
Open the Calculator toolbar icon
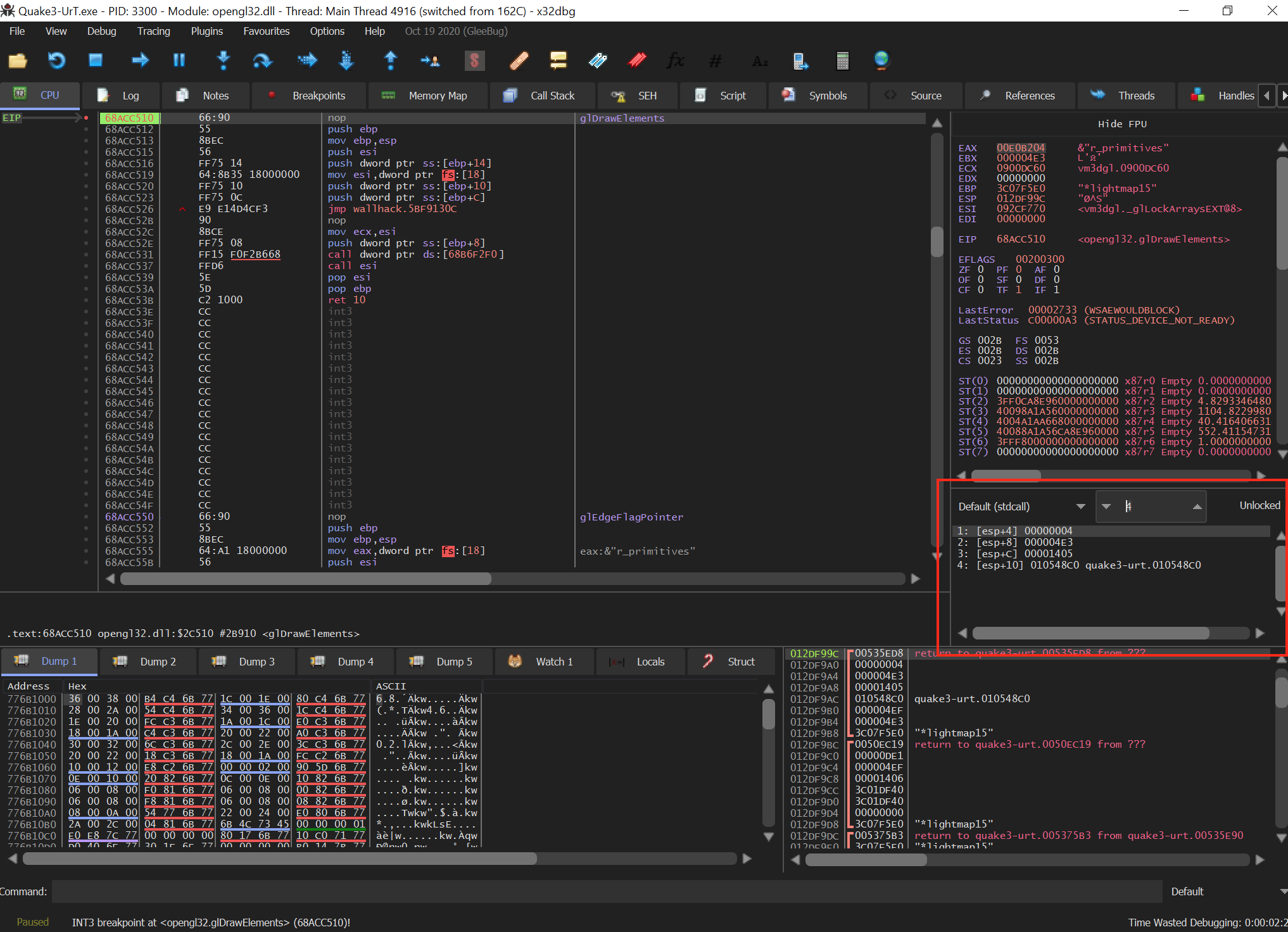click(x=842, y=61)
